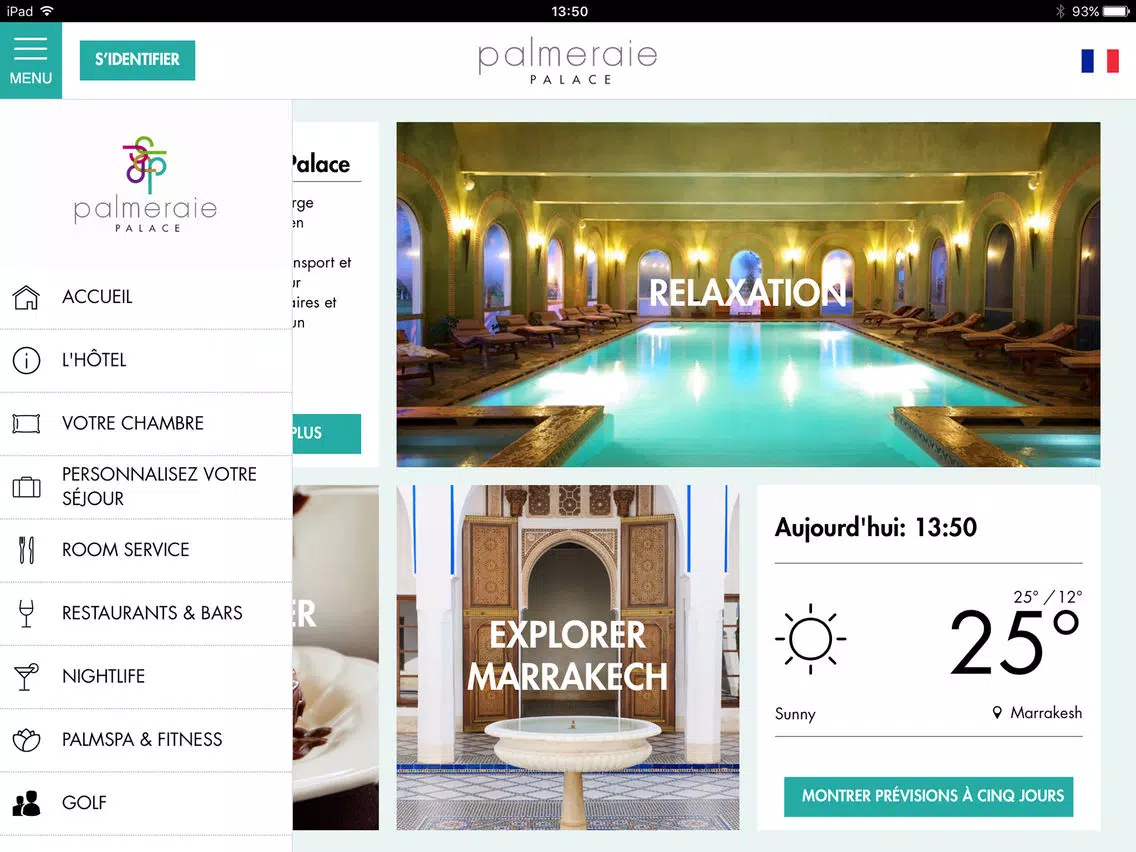Open the Restaurants & Bars glass icon

coord(26,613)
